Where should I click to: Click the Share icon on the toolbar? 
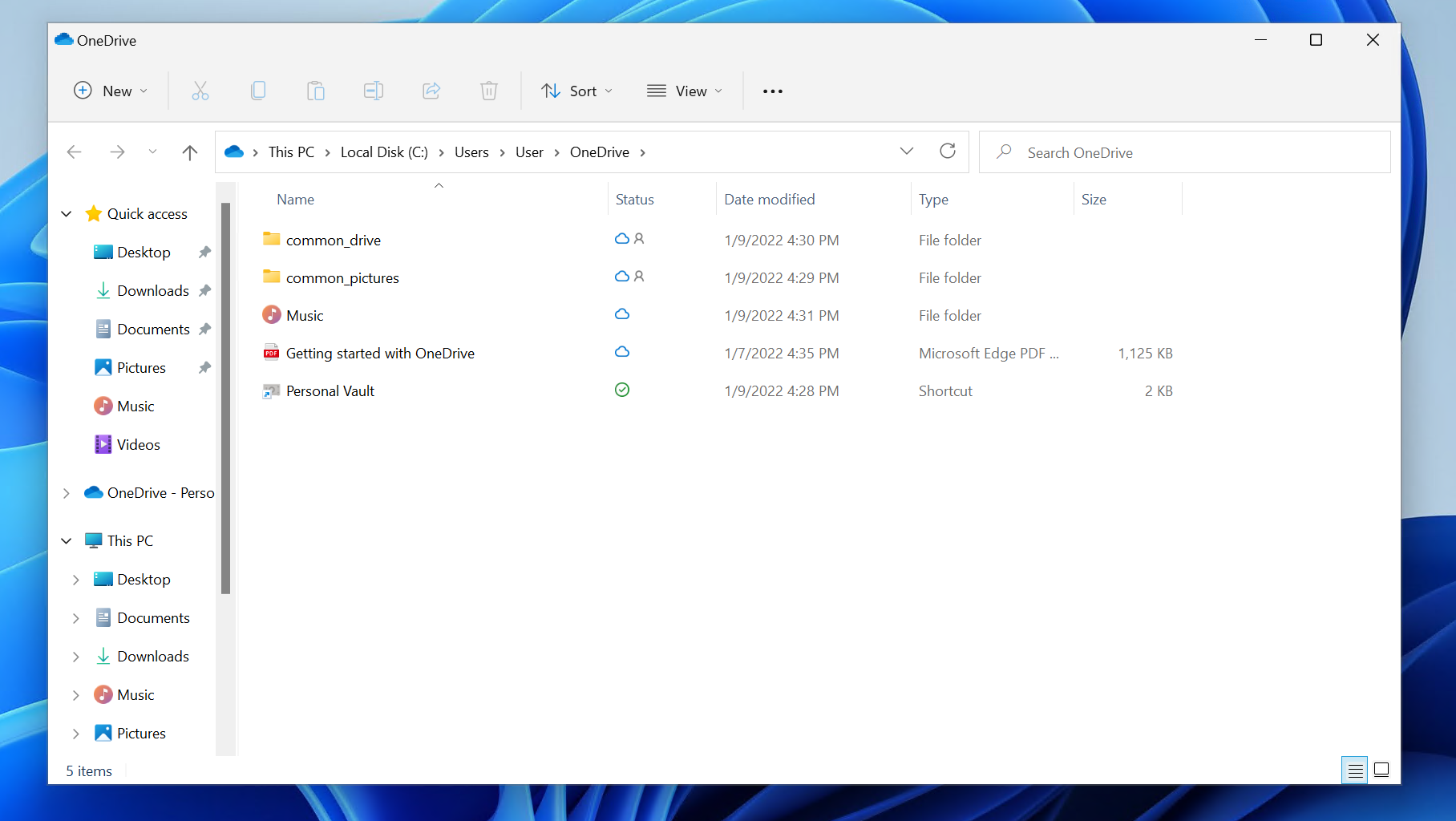(431, 91)
